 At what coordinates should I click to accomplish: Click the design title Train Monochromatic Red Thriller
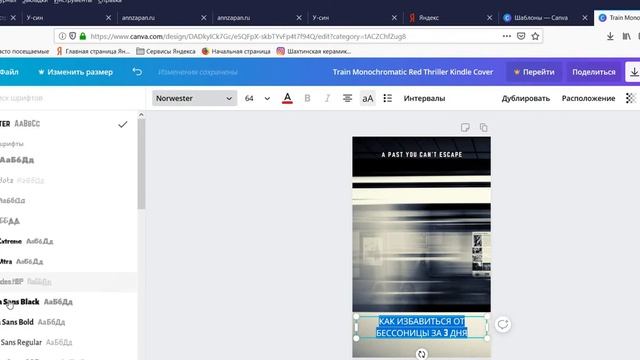413,72
